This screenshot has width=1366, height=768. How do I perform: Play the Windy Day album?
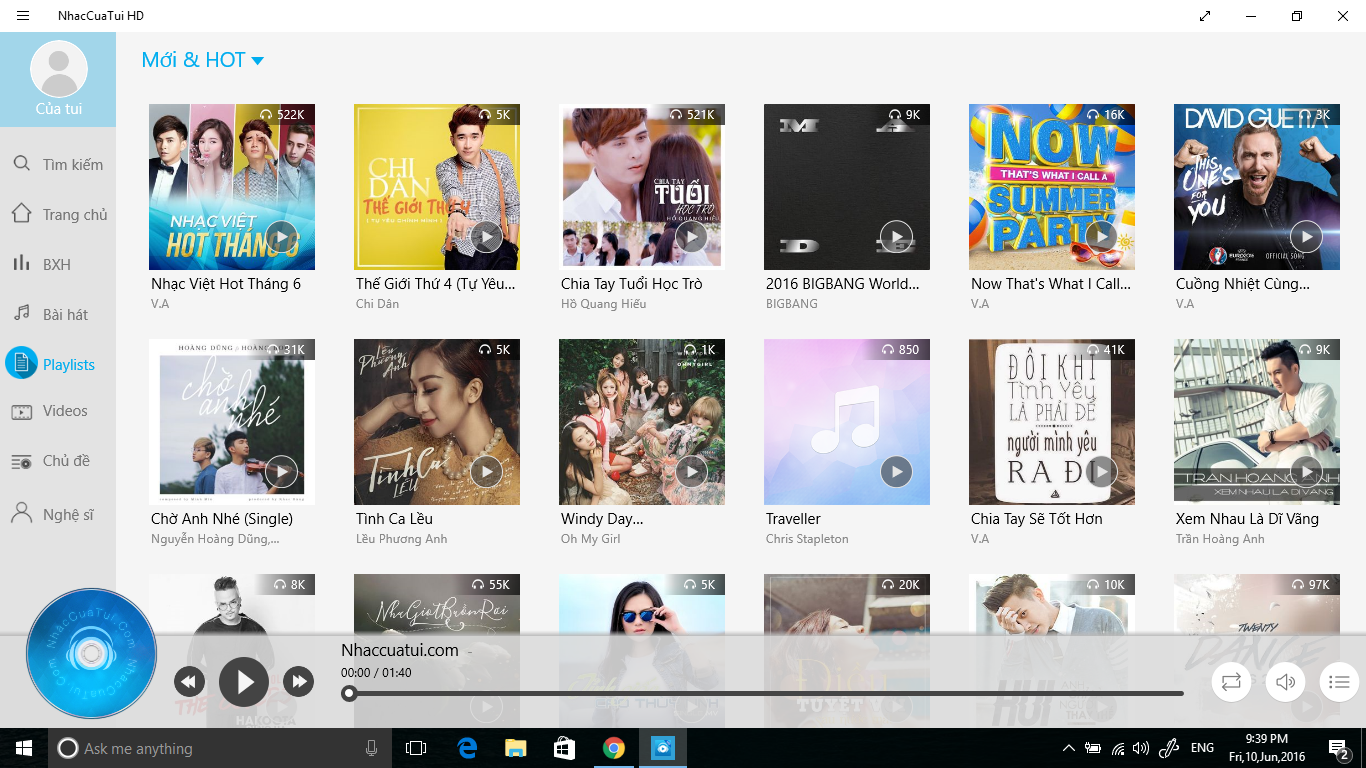pos(692,472)
